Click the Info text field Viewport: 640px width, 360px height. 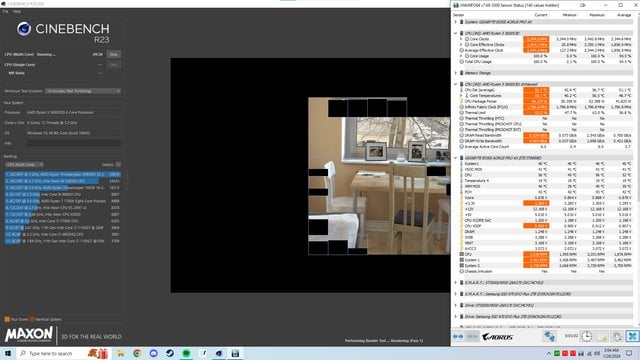(x=74, y=143)
